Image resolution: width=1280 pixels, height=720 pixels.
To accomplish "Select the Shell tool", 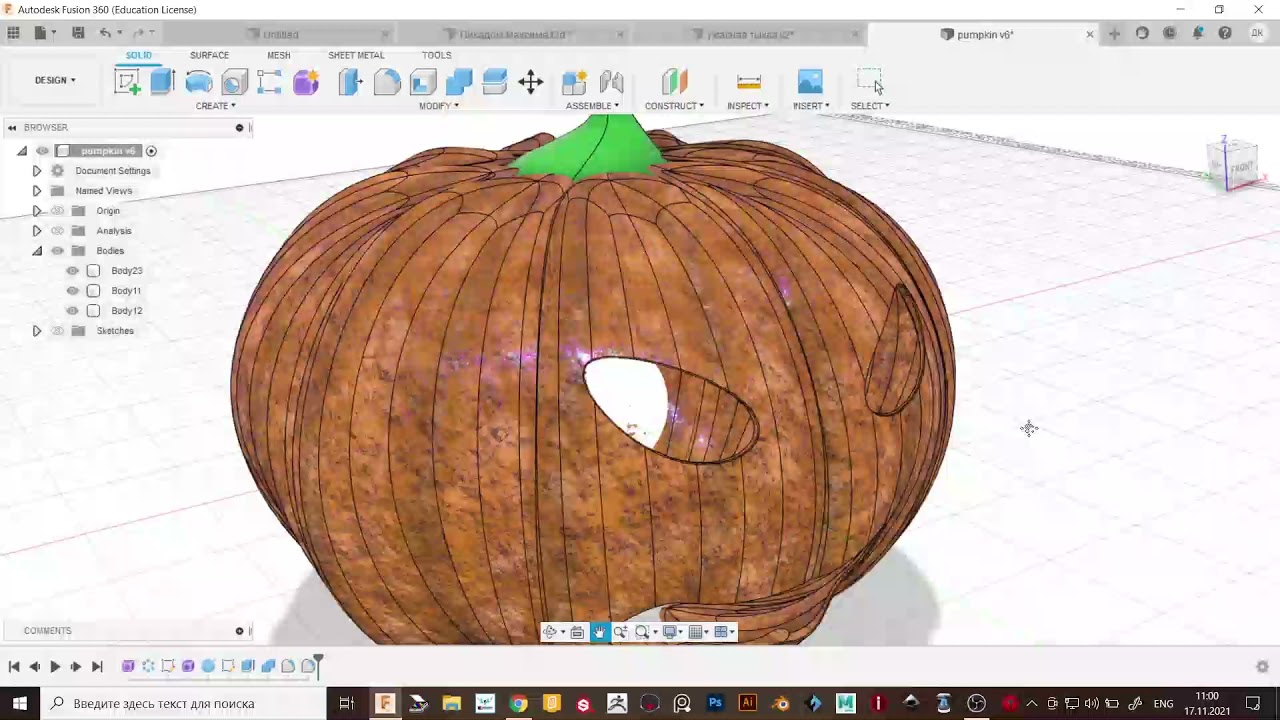I will pyautogui.click(x=423, y=82).
